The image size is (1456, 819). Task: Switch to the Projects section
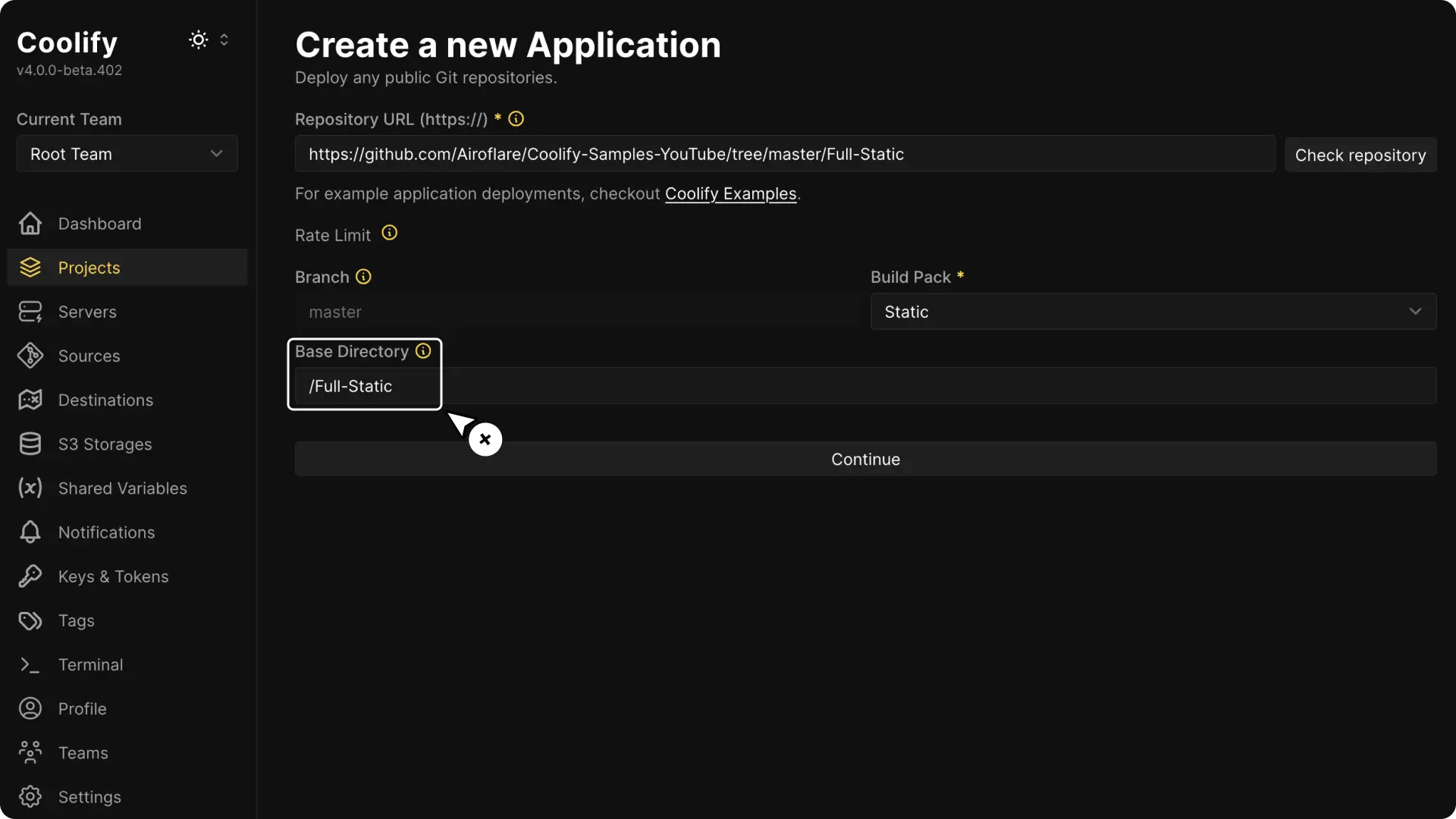point(89,267)
